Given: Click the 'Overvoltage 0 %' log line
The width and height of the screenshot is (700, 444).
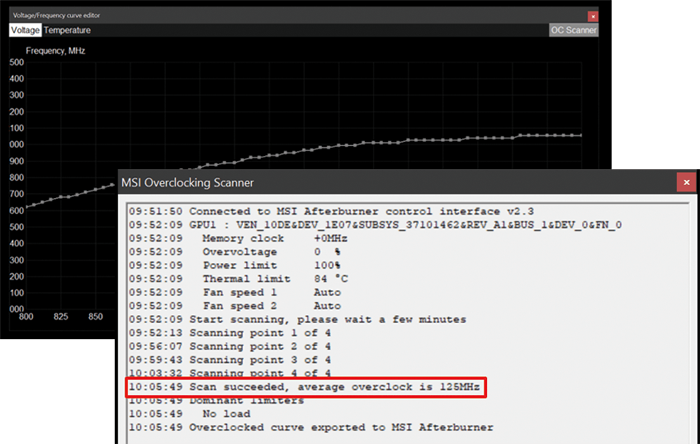Looking at the screenshot, I should point(235,252).
